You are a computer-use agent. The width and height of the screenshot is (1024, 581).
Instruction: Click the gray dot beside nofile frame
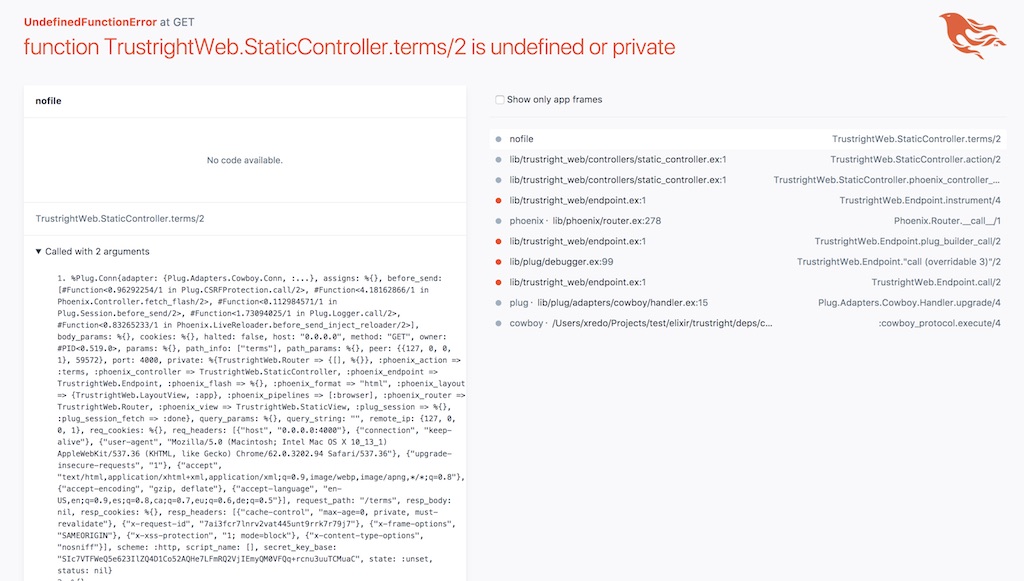tap(498, 139)
